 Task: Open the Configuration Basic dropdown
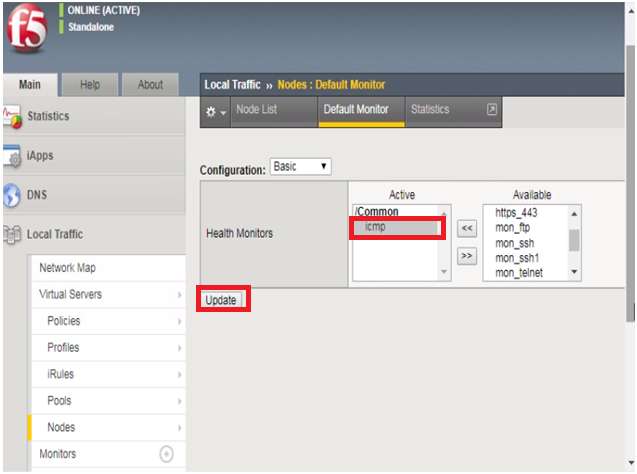click(x=300, y=167)
